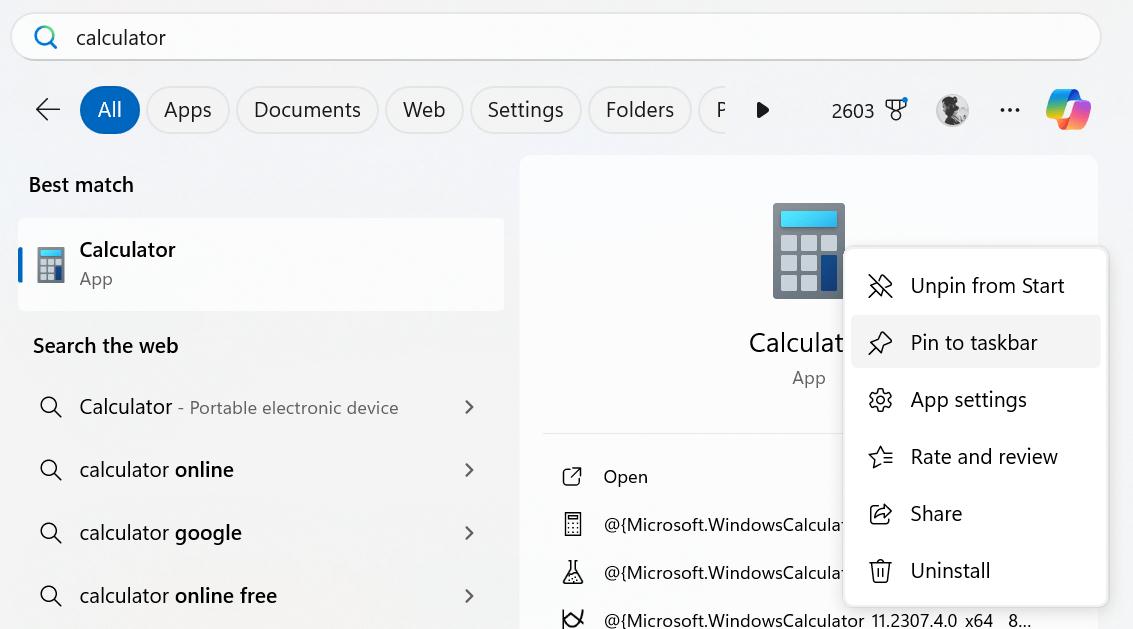Click the Calculator app icon in Best match
Screen dimensions: 1133x629
point(50,263)
